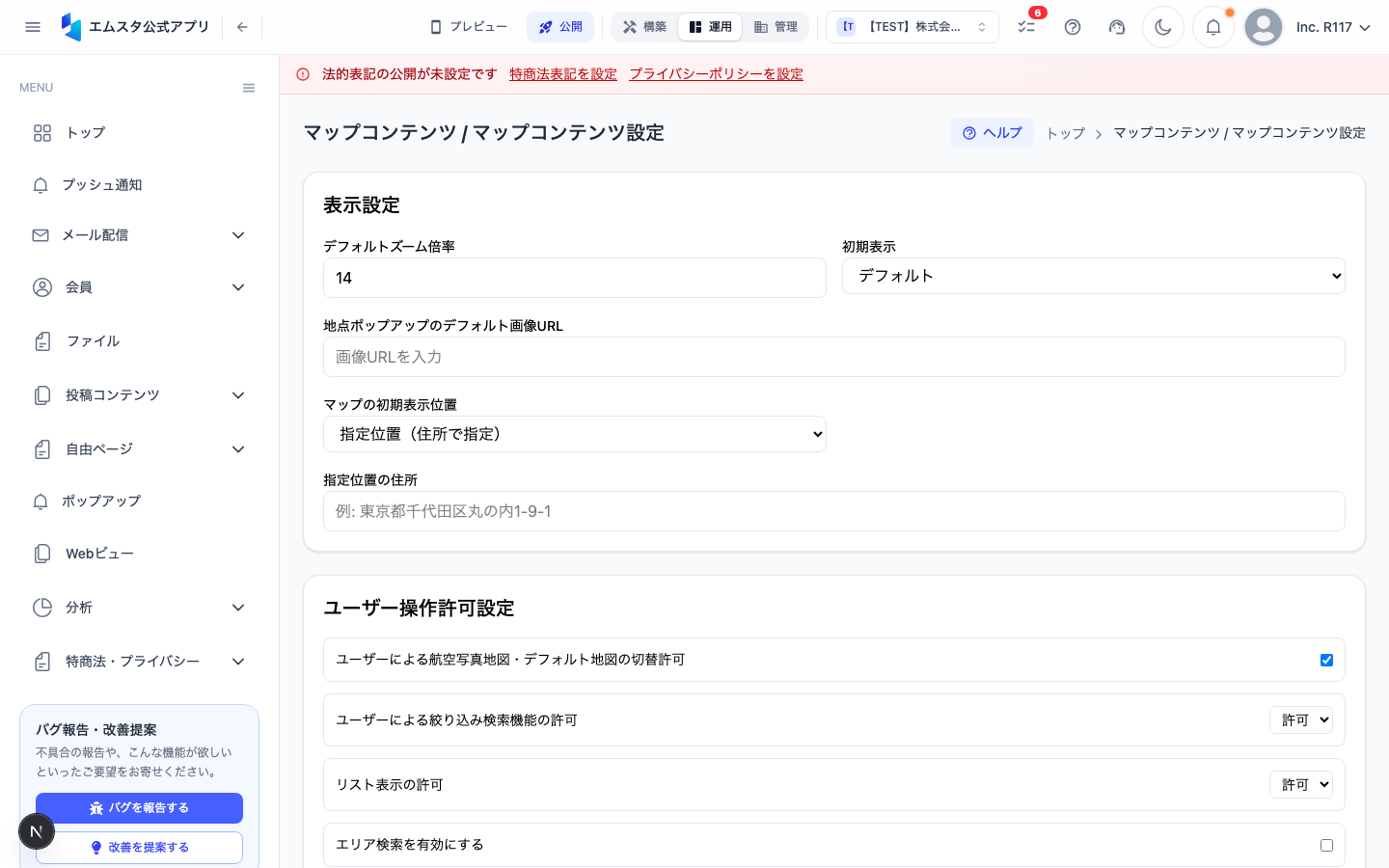The width and height of the screenshot is (1389, 868).
Task: Switch to 構築 tab
Action: point(644,27)
